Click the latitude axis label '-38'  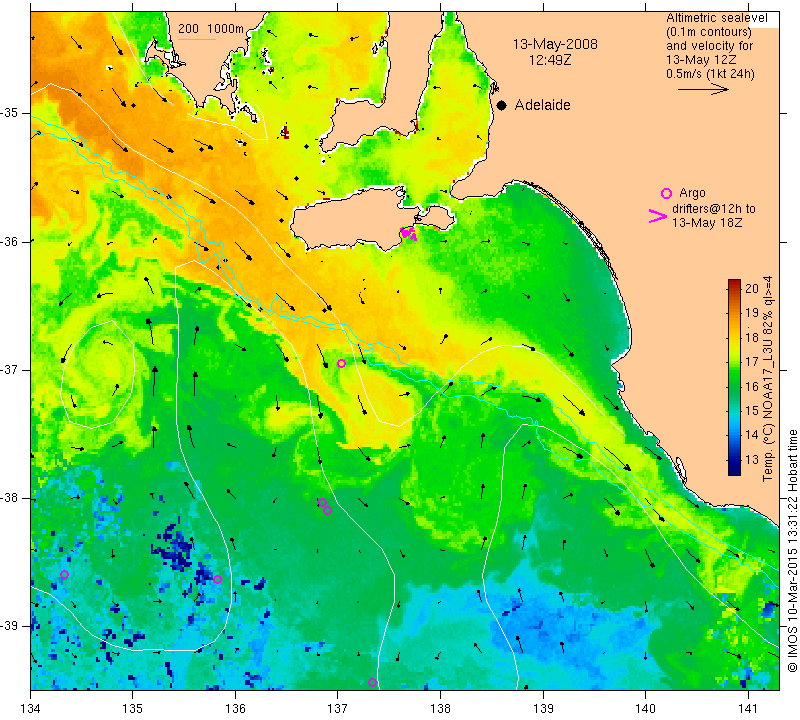[x=10, y=498]
